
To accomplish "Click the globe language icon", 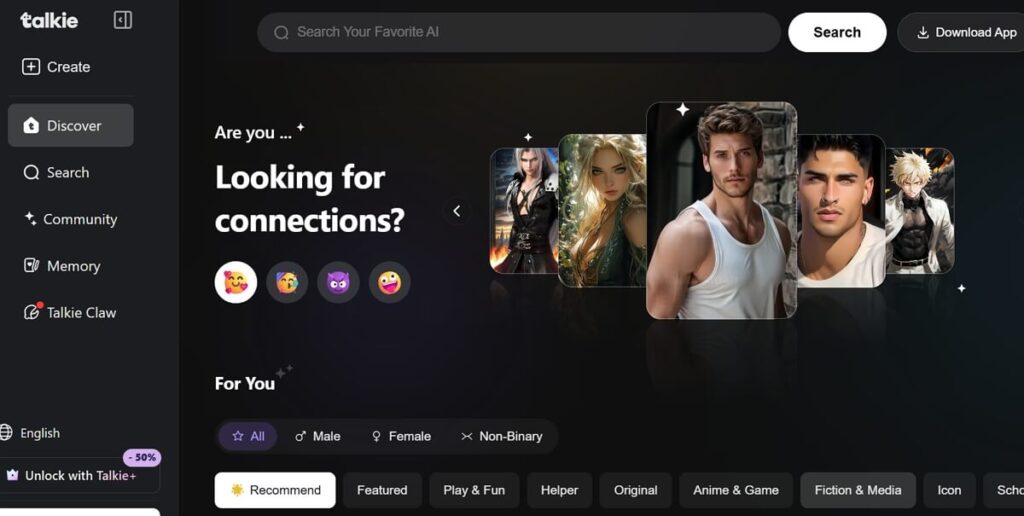I will [5, 432].
